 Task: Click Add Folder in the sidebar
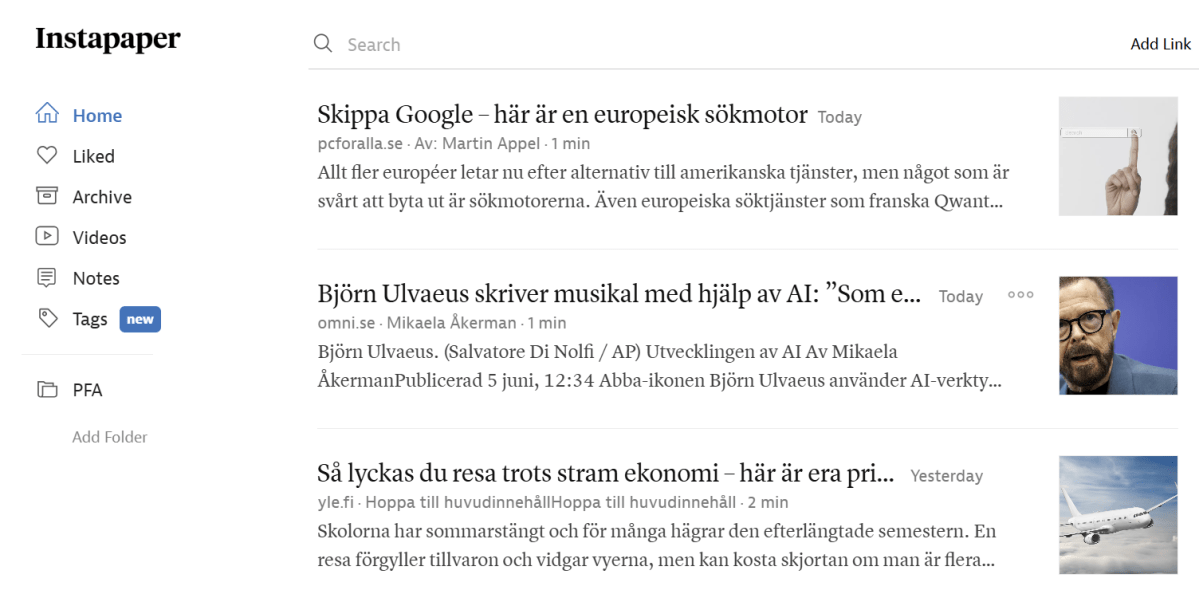[109, 436]
